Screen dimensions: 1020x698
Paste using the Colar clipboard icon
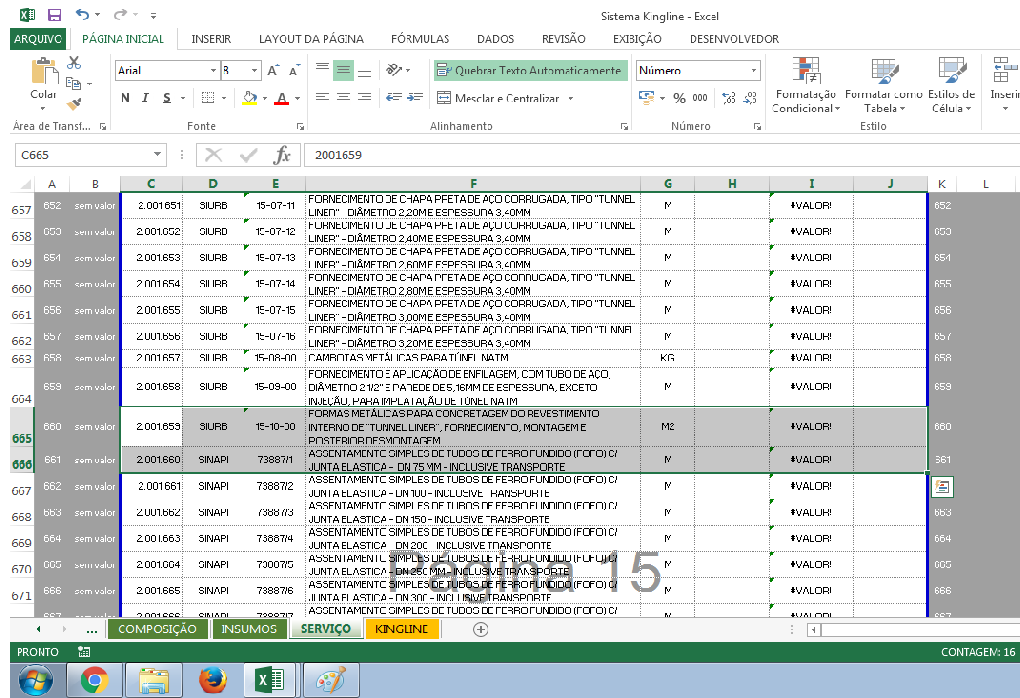(x=44, y=72)
